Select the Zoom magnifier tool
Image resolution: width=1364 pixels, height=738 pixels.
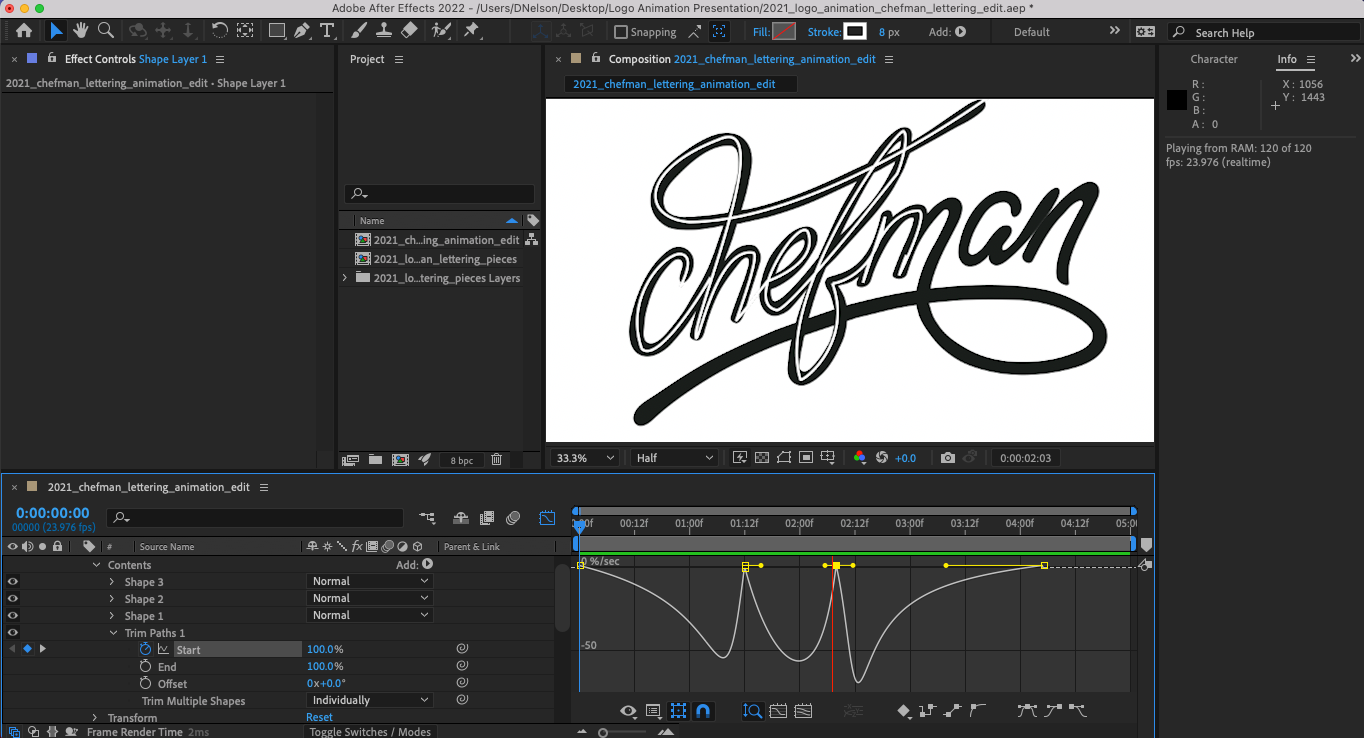[x=105, y=31]
